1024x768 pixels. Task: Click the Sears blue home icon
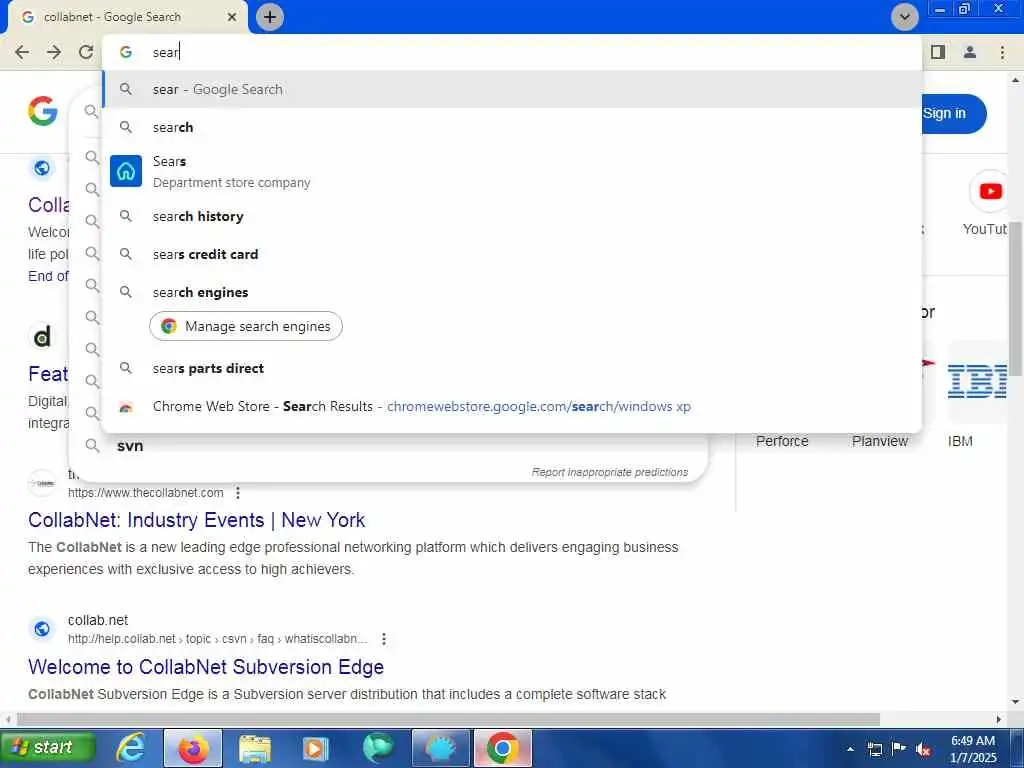[126, 171]
